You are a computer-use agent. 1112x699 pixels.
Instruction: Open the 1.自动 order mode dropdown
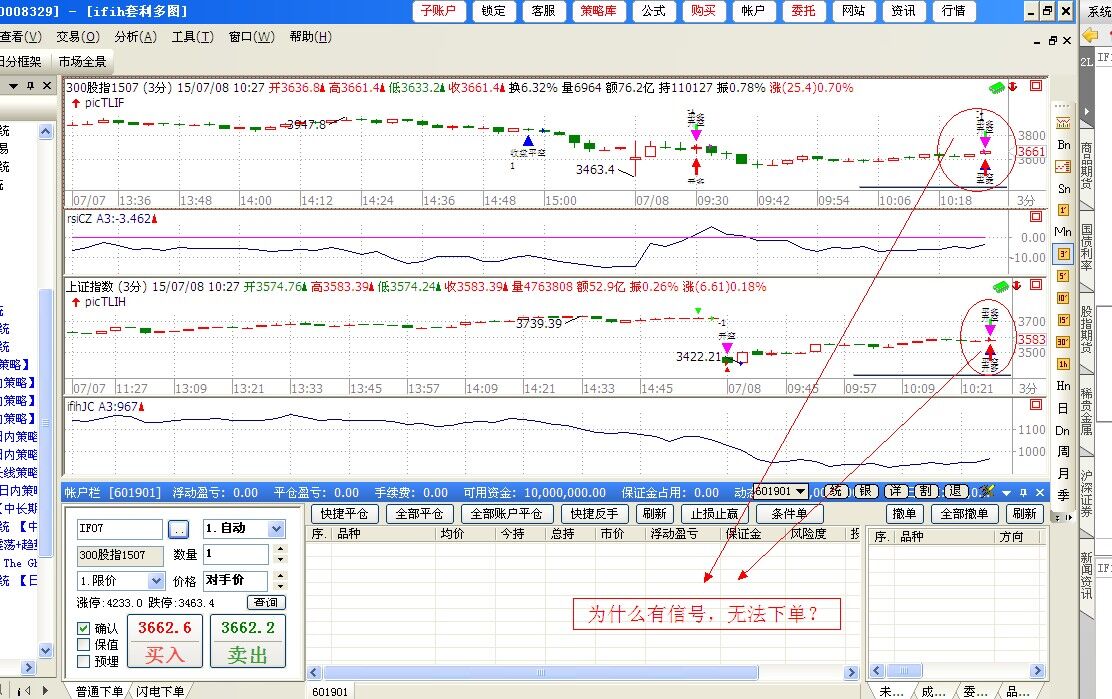[276, 529]
